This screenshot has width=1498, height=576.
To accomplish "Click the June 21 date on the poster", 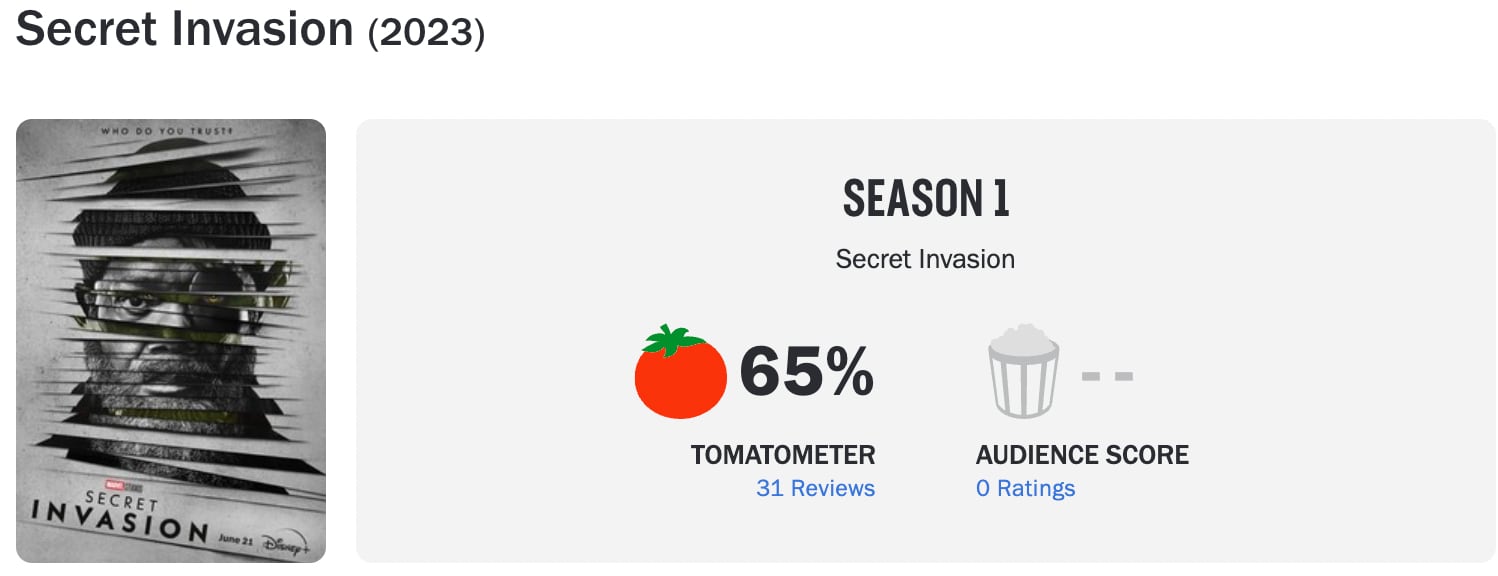I will (x=236, y=537).
